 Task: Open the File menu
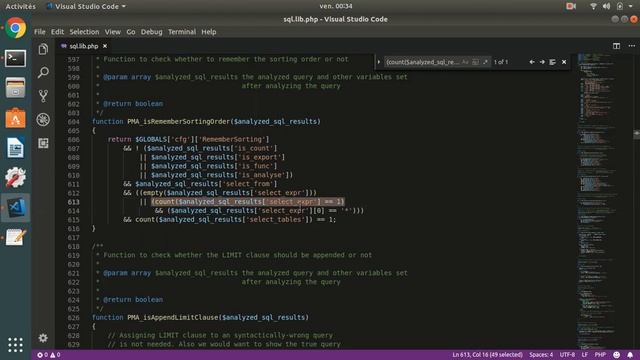pos(40,32)
